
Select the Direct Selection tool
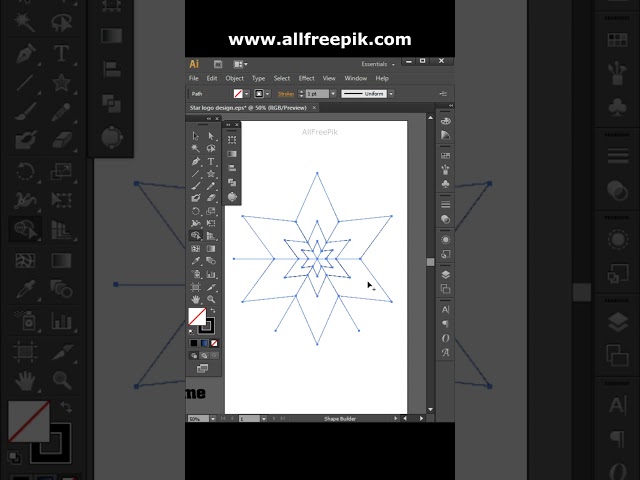(x=211, y=136)
